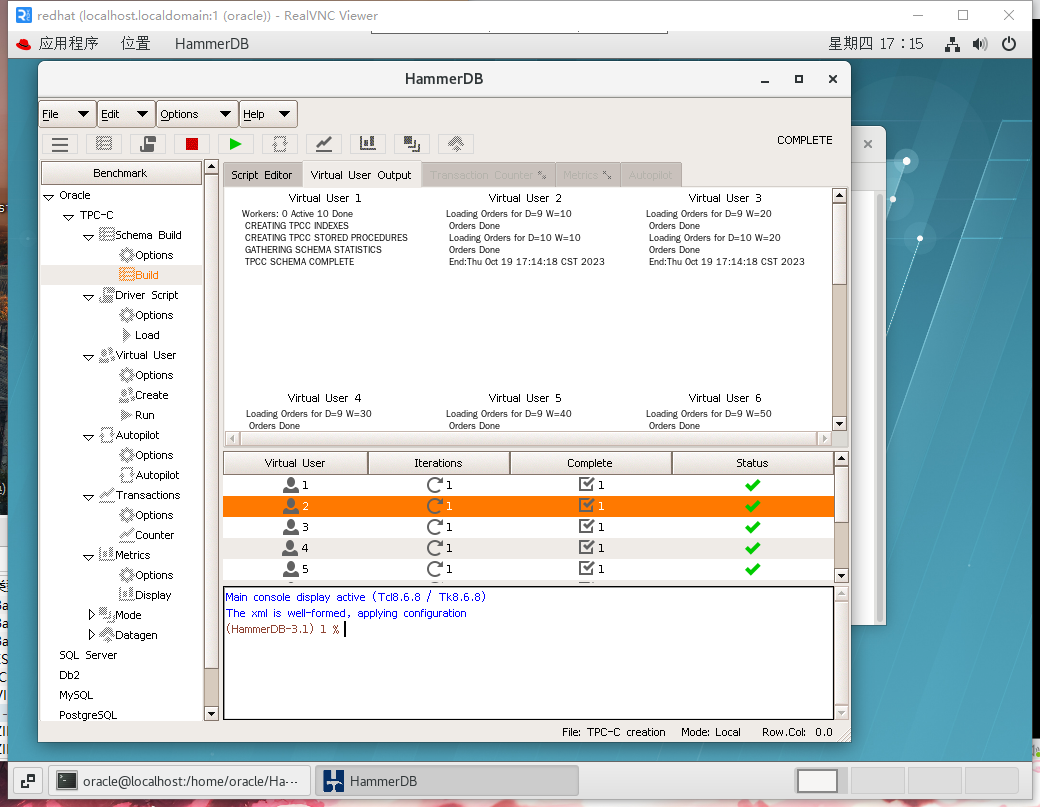This screenshot has height=807, width=1040.
Task: Switch to the Script Editor tab
Action: pyautogui.click(x=261, y=175)
